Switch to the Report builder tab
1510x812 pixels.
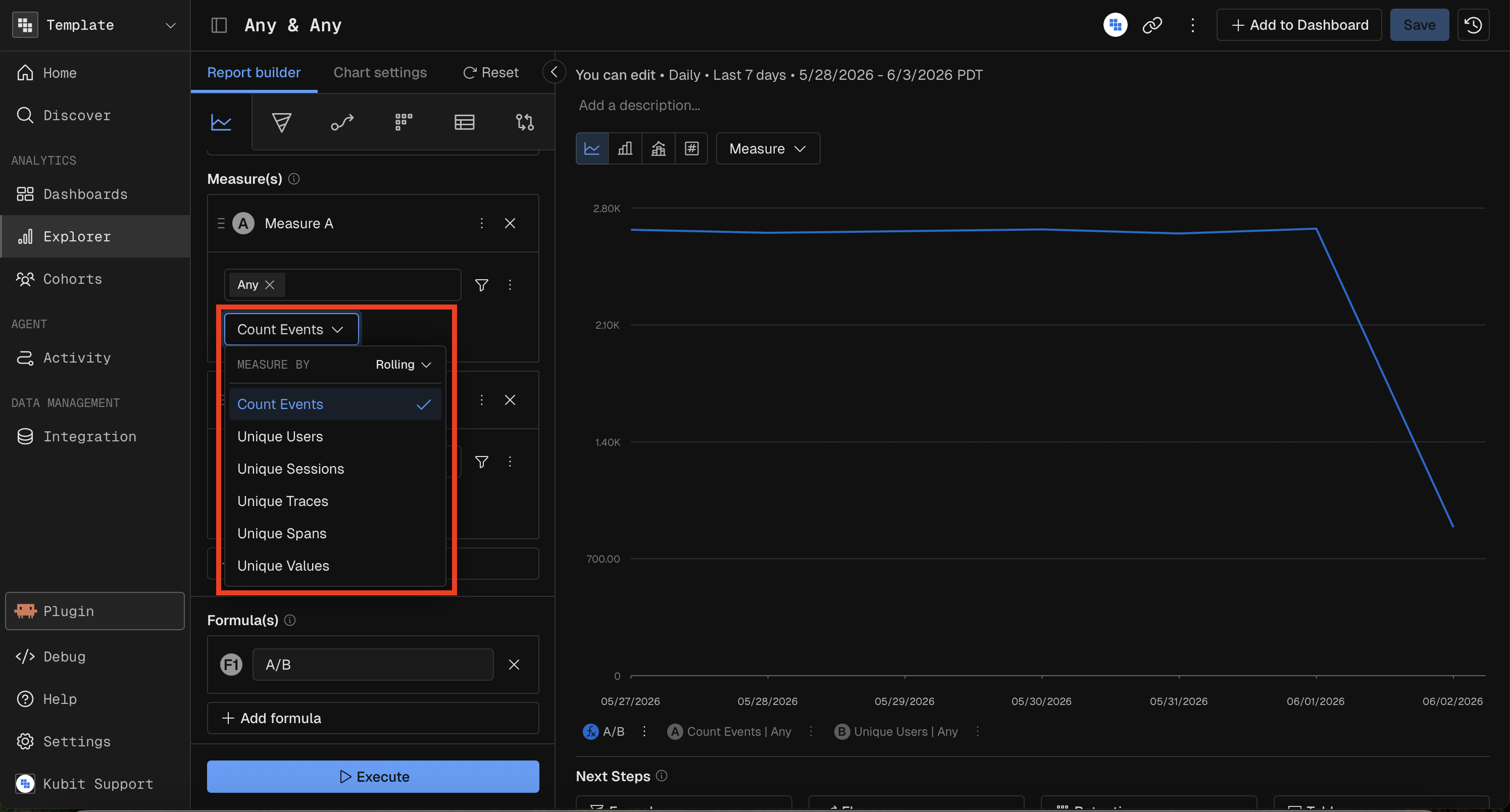tap(254, 72)
